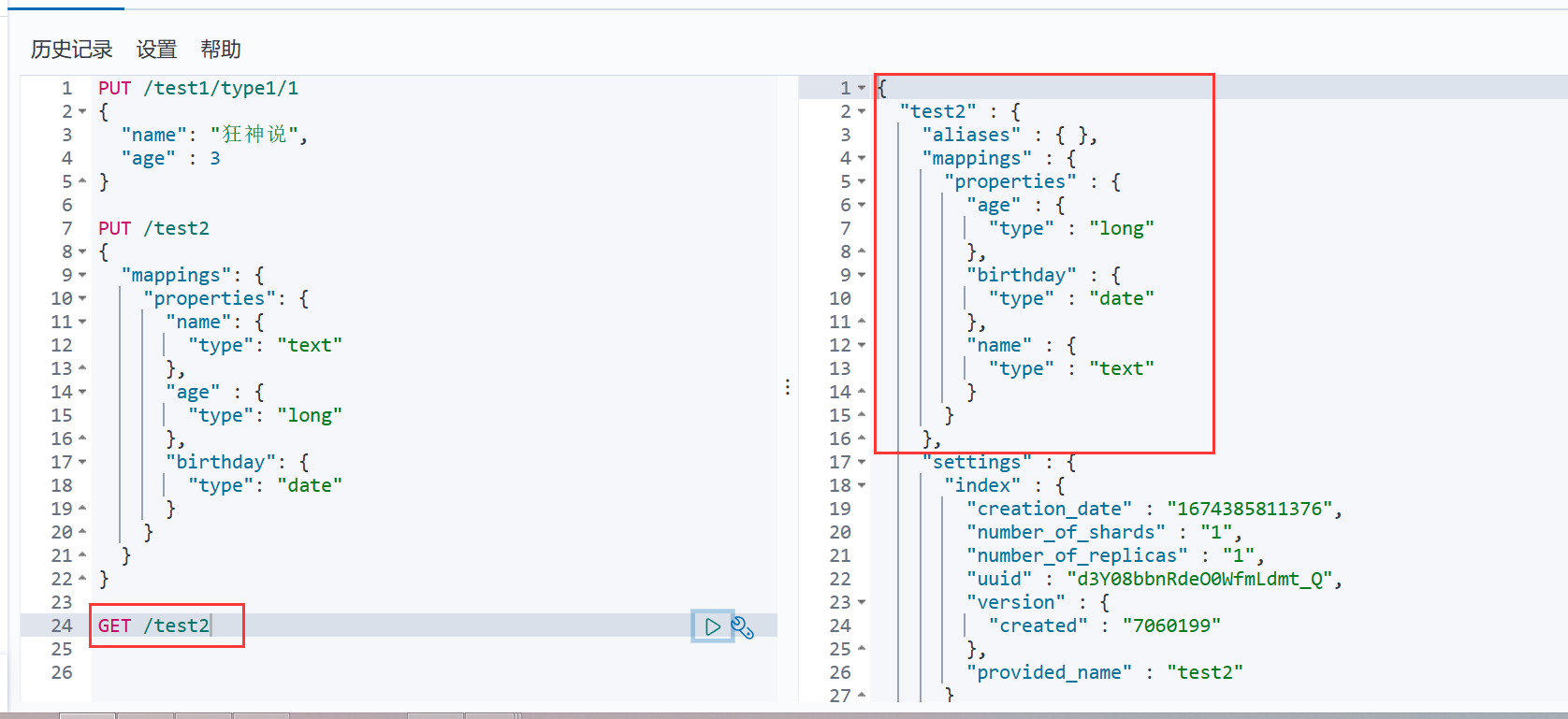The width and height of the screenshot is (1568, 719).
Task: Click the GET /test2 request line
Action: click(153, 626)
